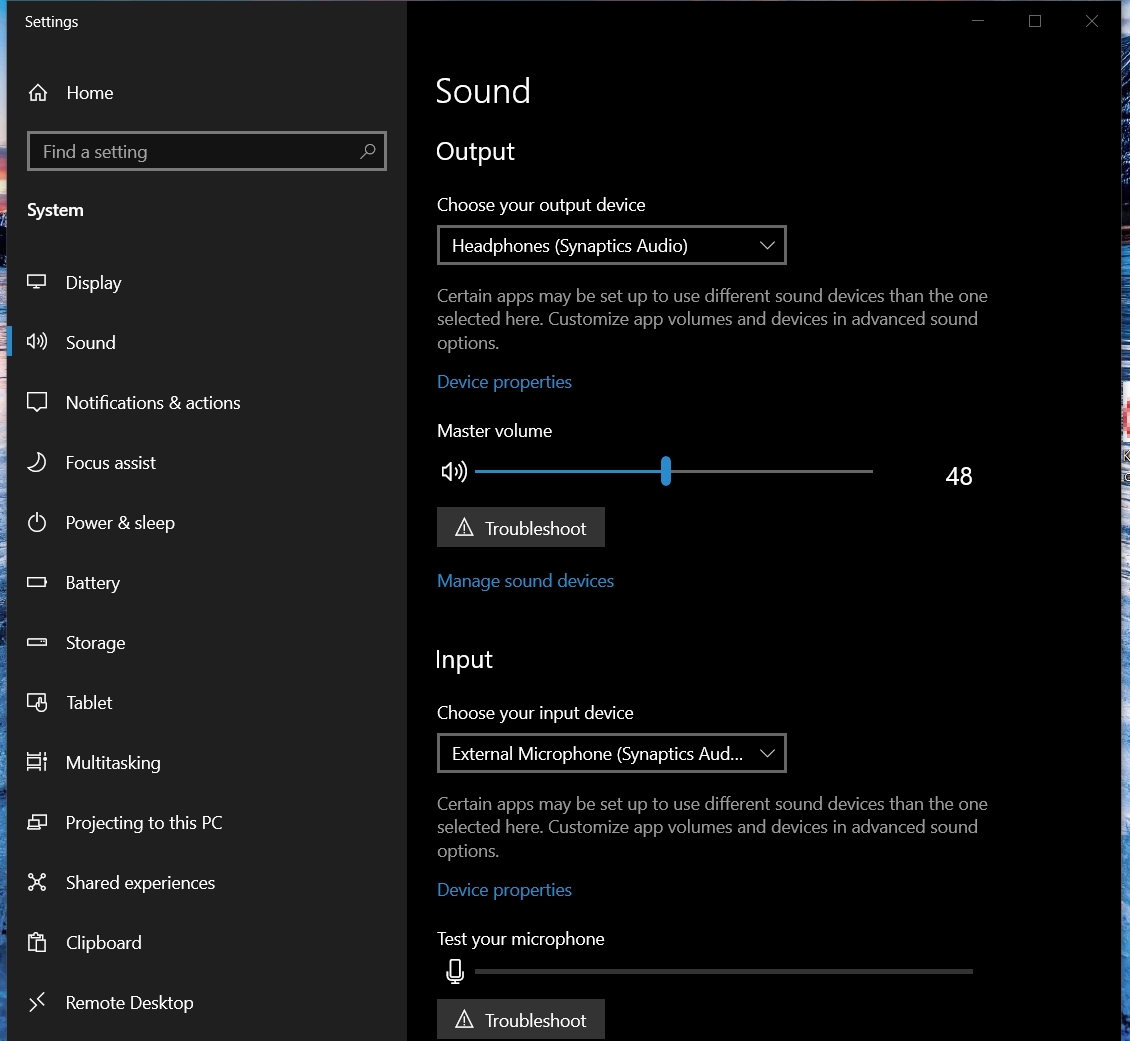Click the Find a setting search box
Screen dimensions: 1130x1041
[x=195, y=152]
